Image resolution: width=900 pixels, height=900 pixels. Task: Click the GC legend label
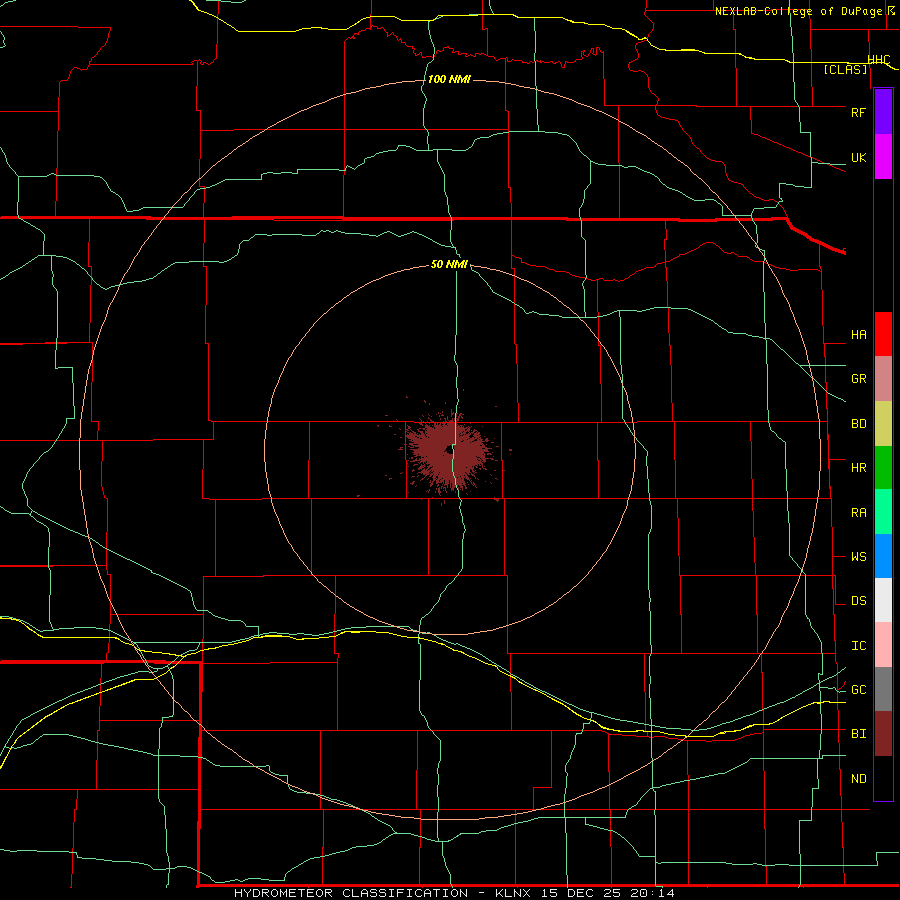click(858, 690)
